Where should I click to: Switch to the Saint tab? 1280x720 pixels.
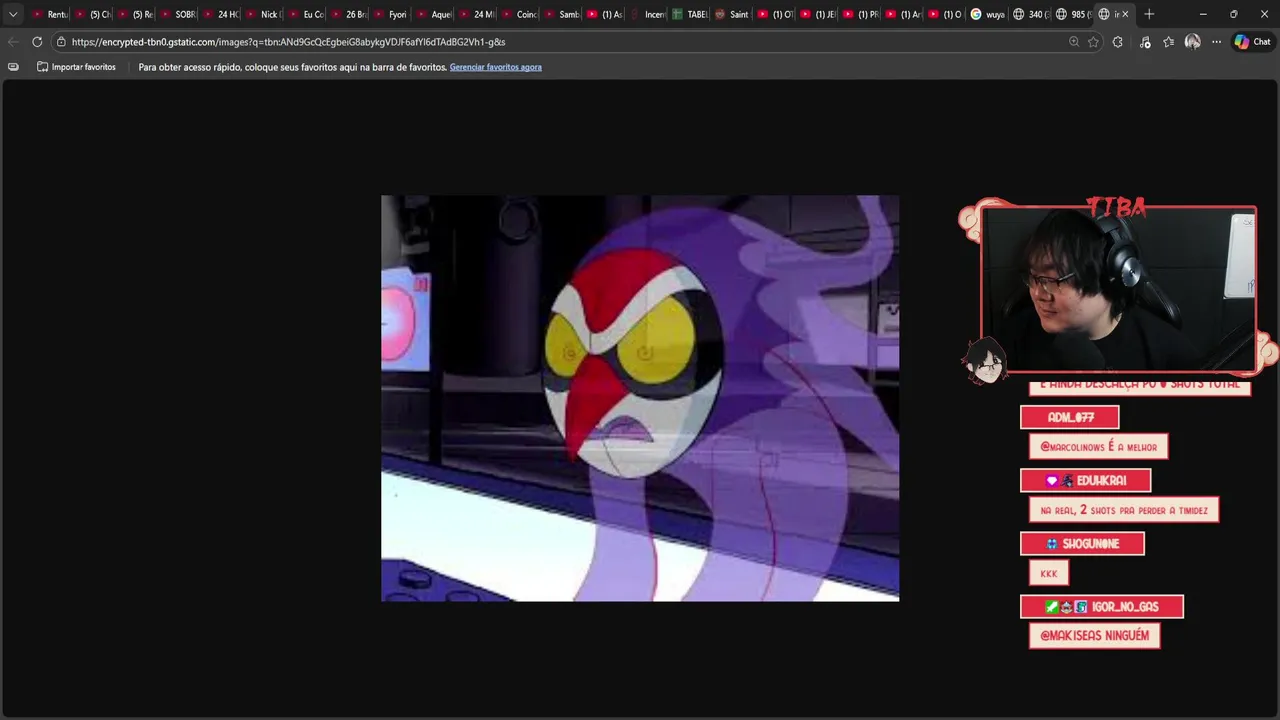[733, 14]
